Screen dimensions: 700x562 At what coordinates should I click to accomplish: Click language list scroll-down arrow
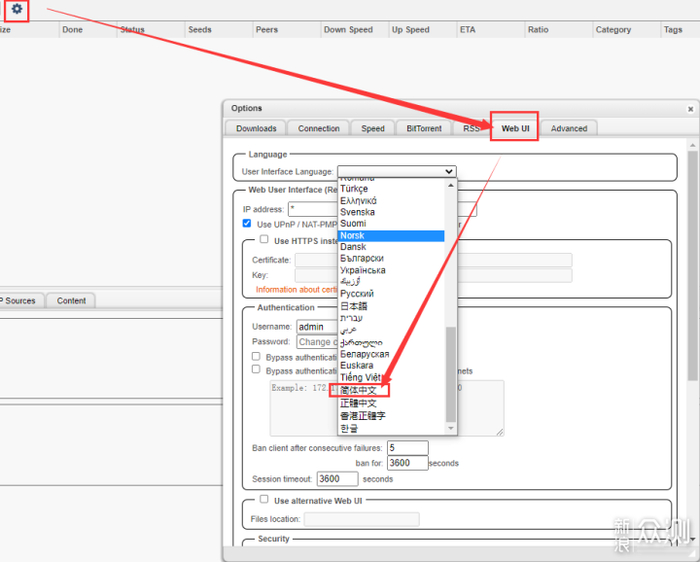(451, 429)
